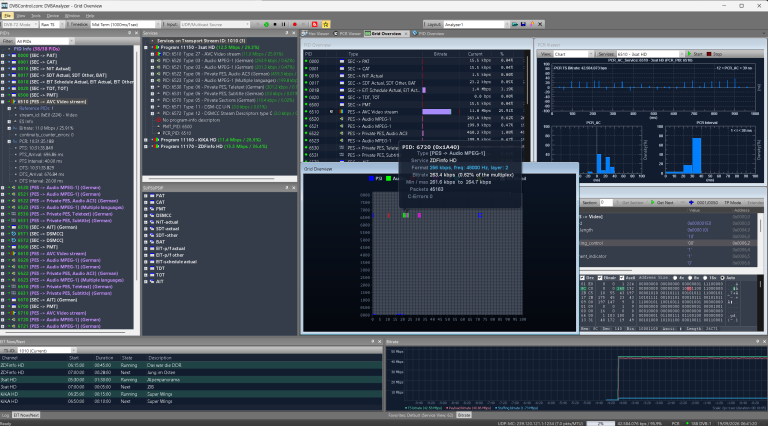Delete layout with the X icon
The height and width of the screenshot is (426, 768).
point(540,24)
